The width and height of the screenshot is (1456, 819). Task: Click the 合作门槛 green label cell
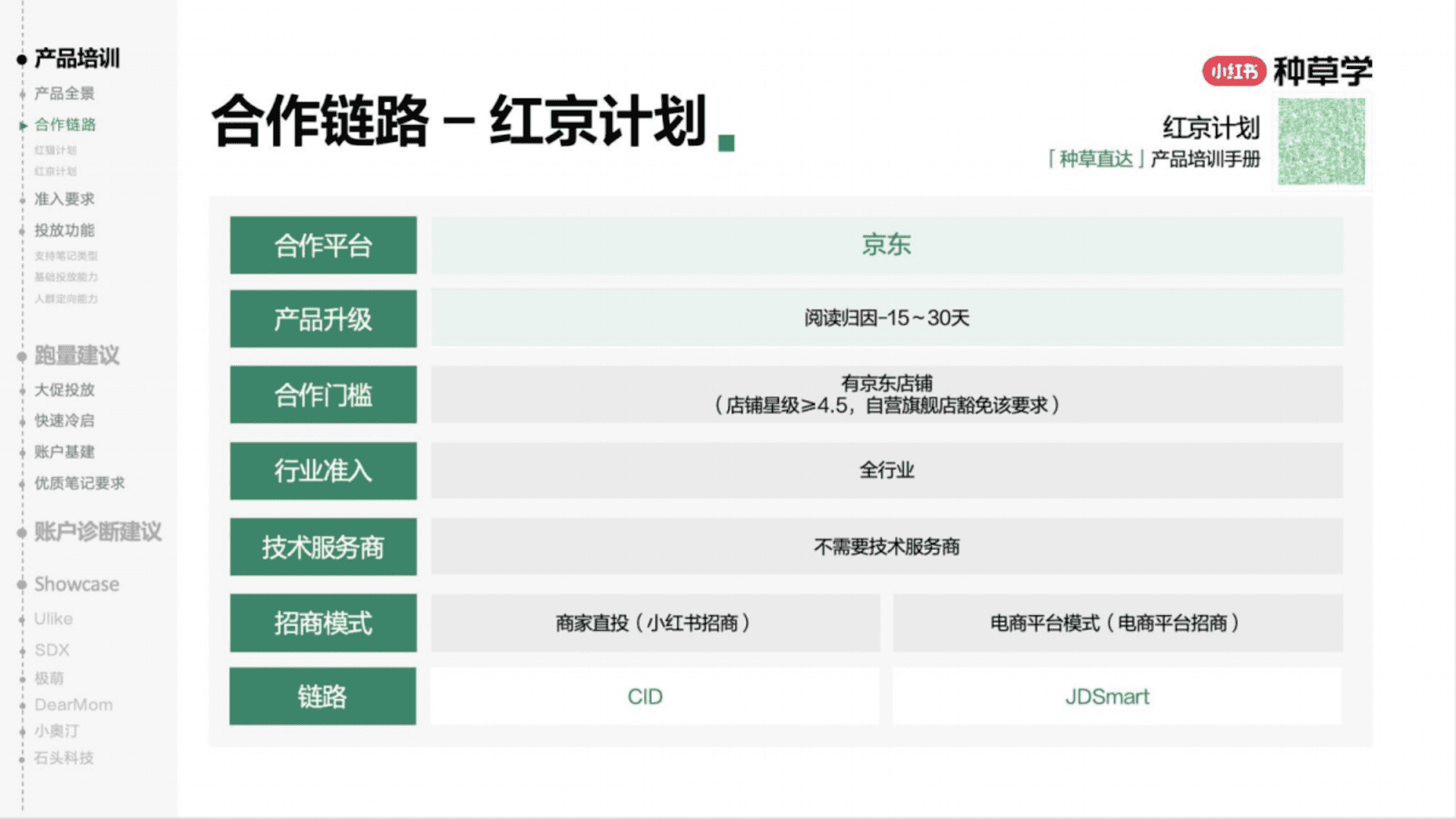[323, 394]
